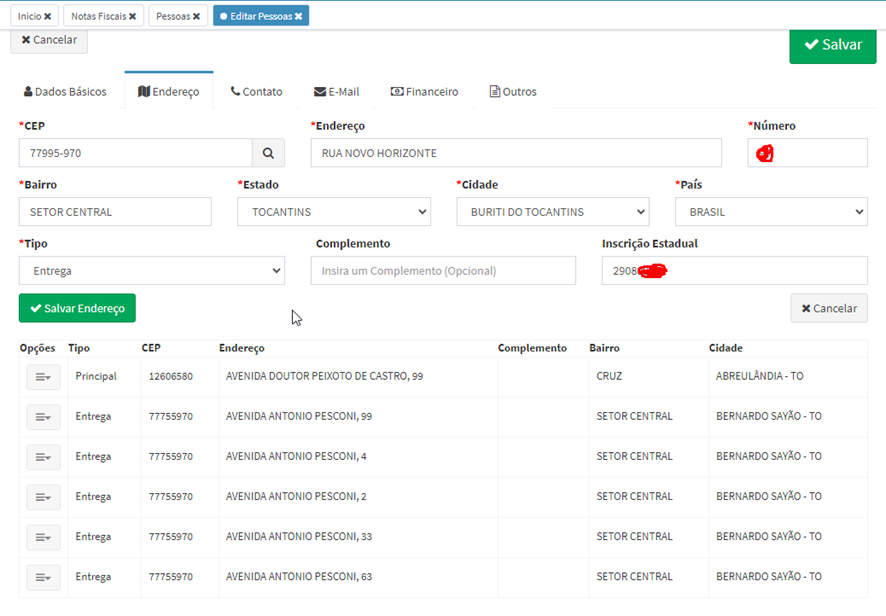Image resolution: width=886 pixels, height=616 pixels.
Task: Close the Notas Fiscais tab X icon
Action: (x=134, y=16)
